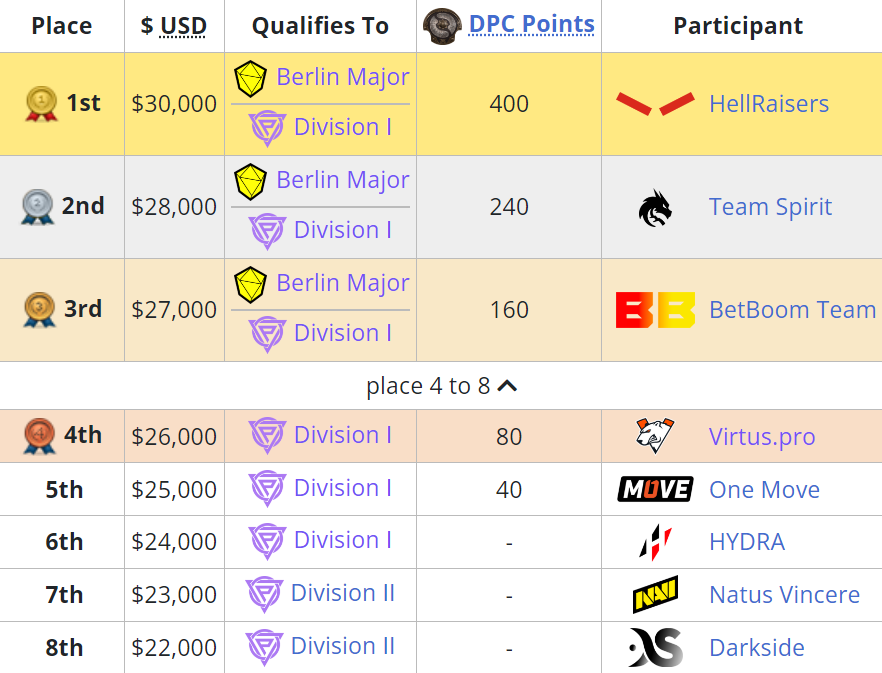
Task: Open the Natus Vincere team link
Action: coord(784,595)
